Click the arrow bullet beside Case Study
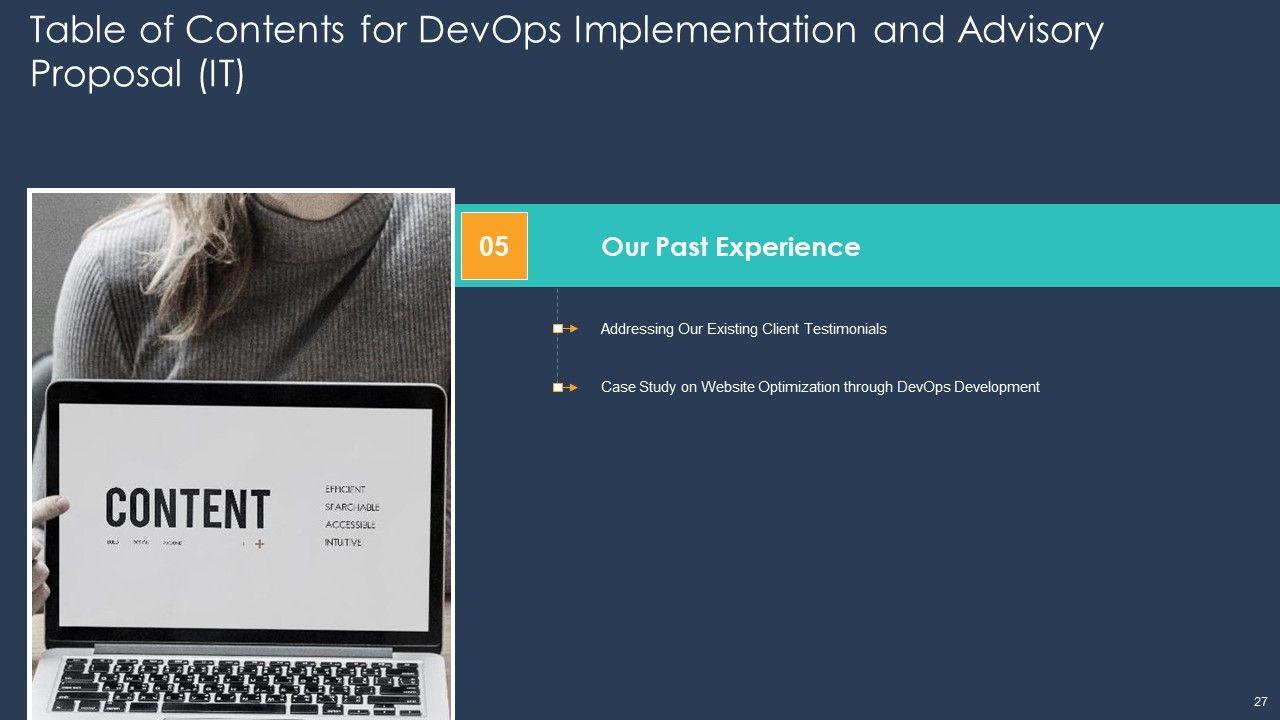1280x720 pixels. coord(565,387)
